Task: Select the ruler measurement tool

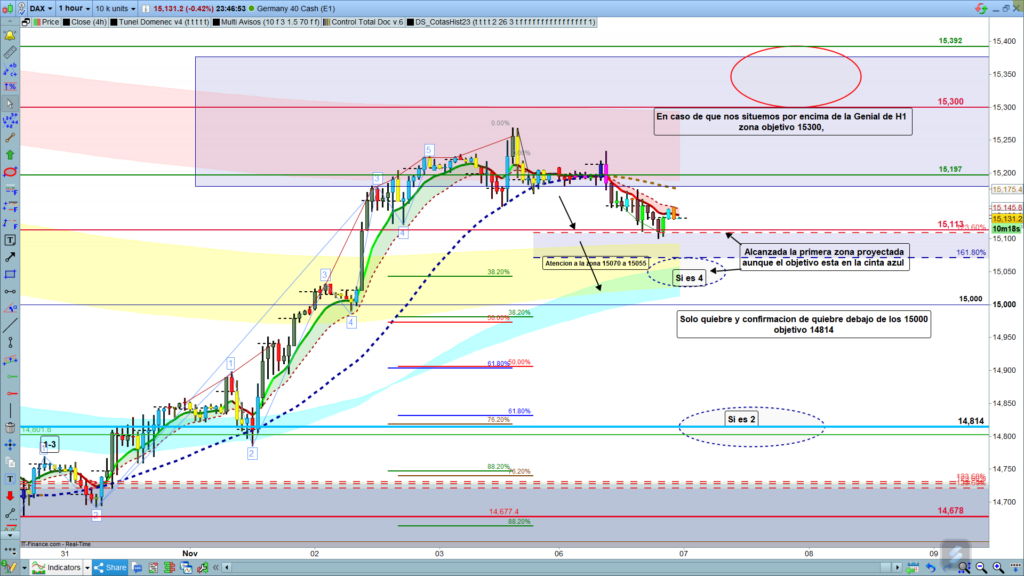Action: pos(10,52)
